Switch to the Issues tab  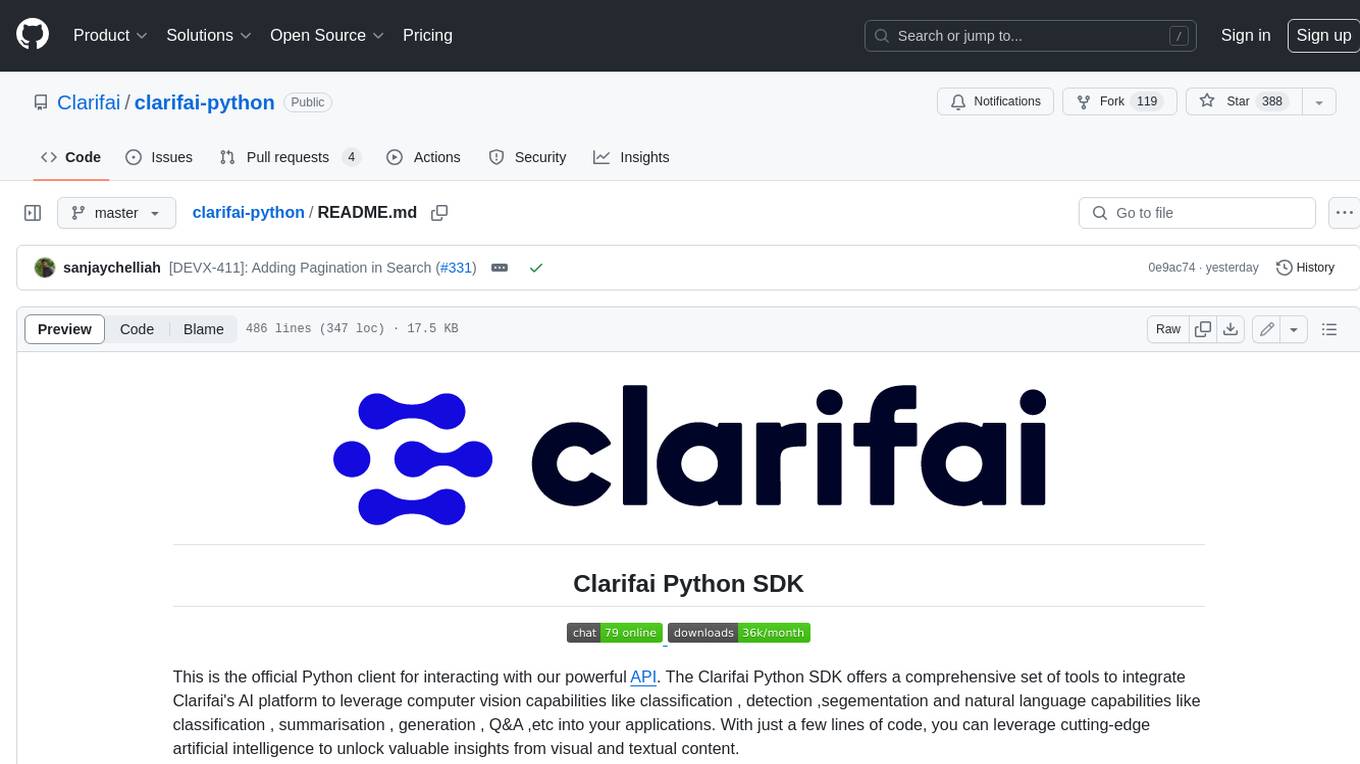coord(159,157)
